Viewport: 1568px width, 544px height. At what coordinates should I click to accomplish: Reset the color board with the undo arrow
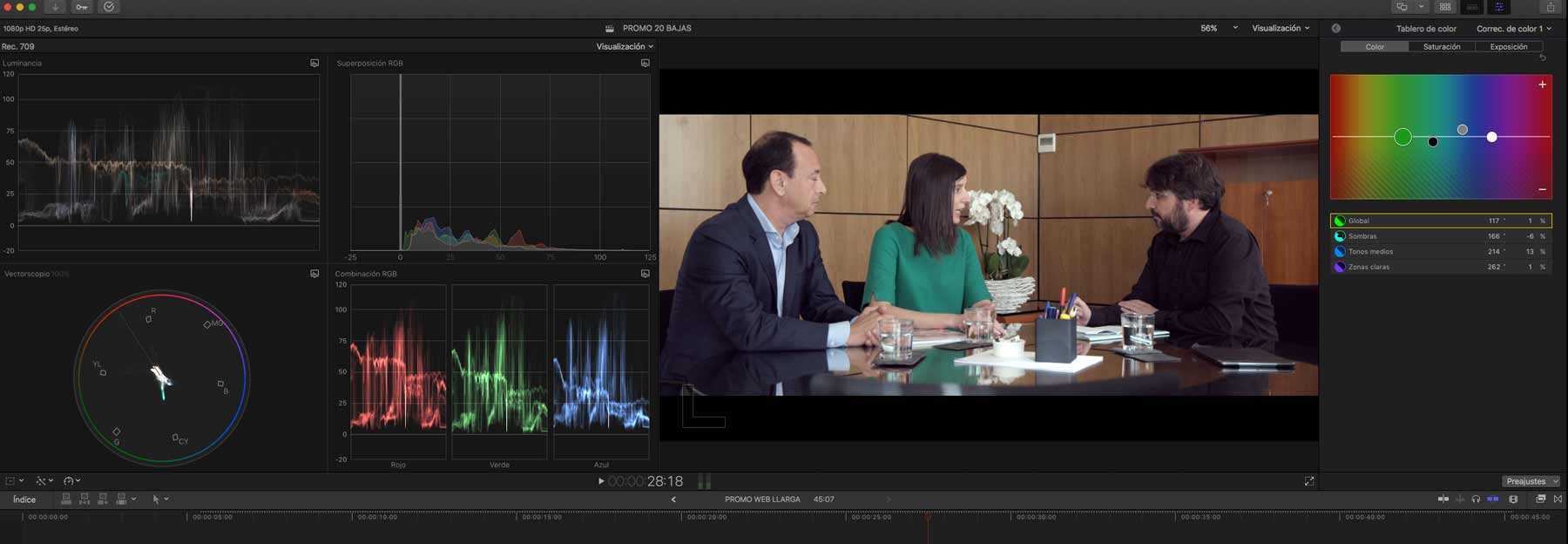(x=1543, y=58)
